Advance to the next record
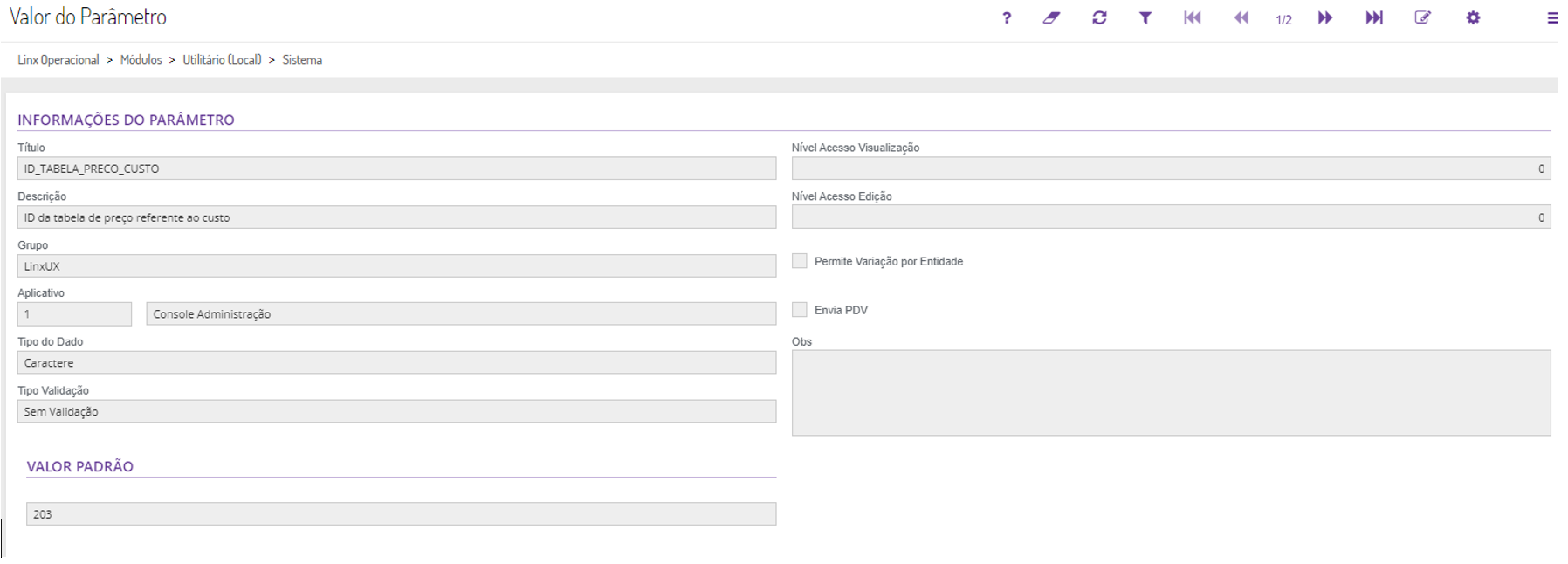This screenshot has width=1568, height=564. [1325, 17]
